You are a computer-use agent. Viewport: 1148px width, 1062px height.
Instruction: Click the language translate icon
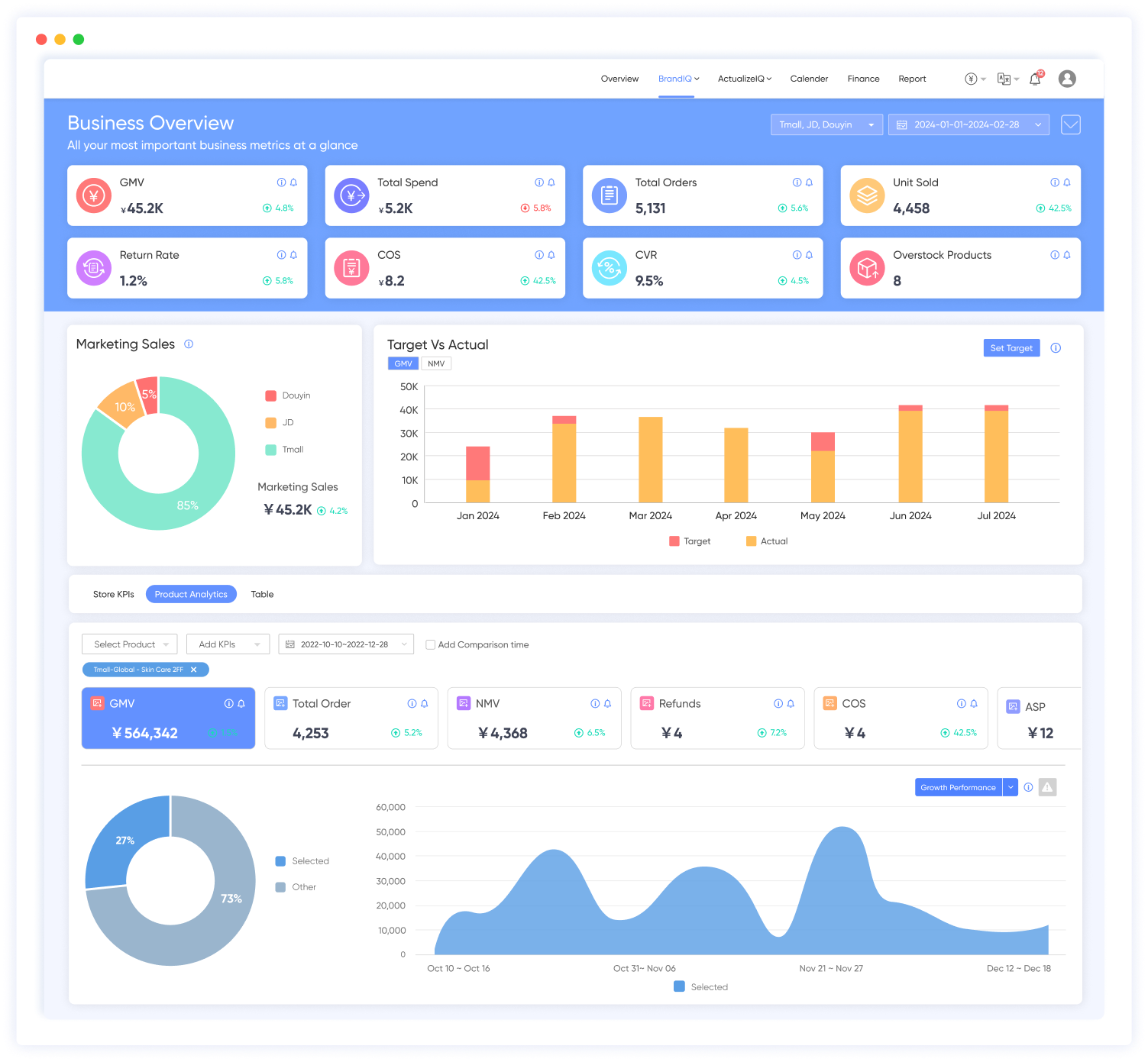1004,79
